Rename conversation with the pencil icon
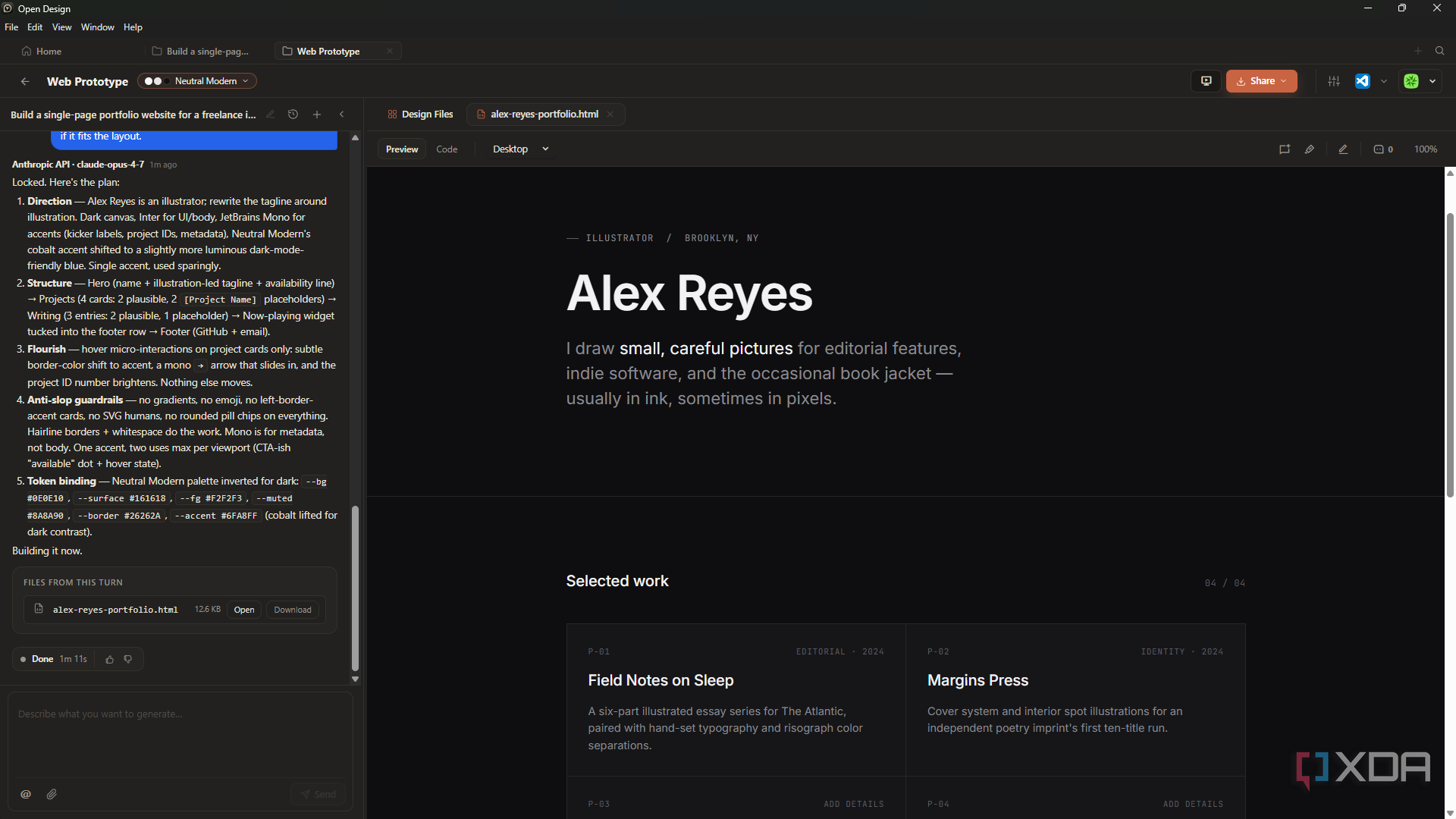The image size is (1456, 819). pos(270,115)
